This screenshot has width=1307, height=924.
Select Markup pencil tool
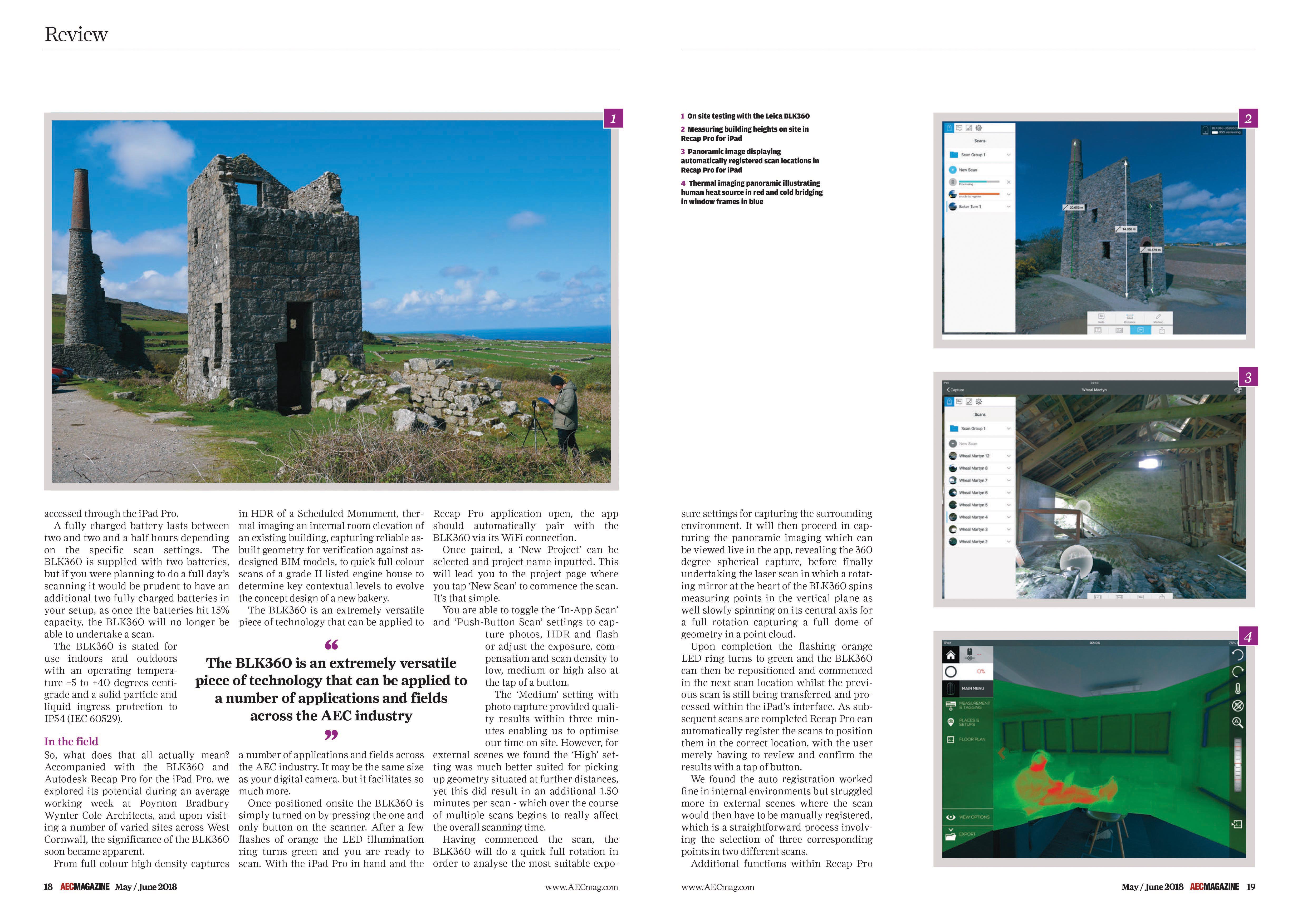1158,317
